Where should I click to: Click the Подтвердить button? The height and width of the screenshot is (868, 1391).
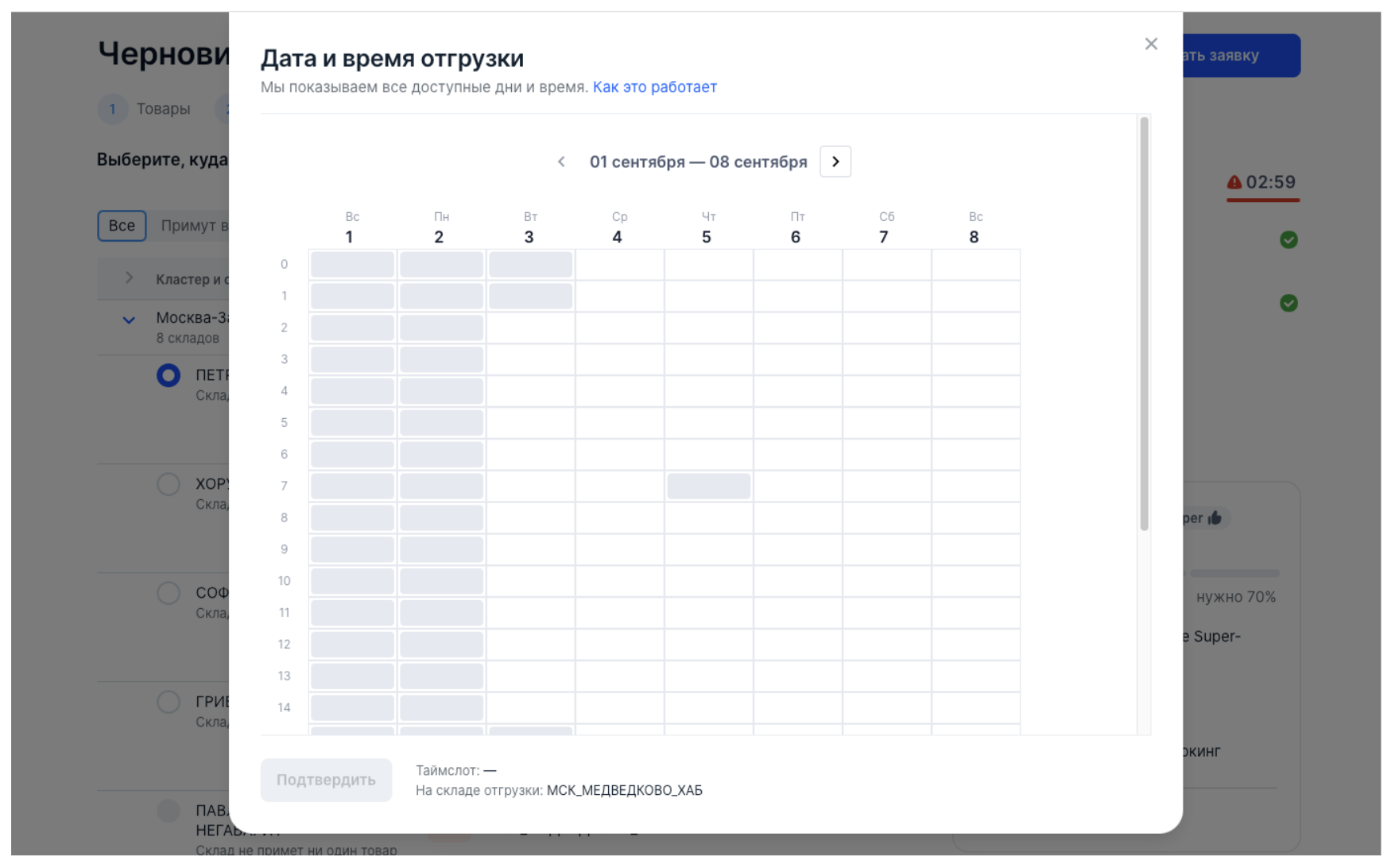[326, 780]
